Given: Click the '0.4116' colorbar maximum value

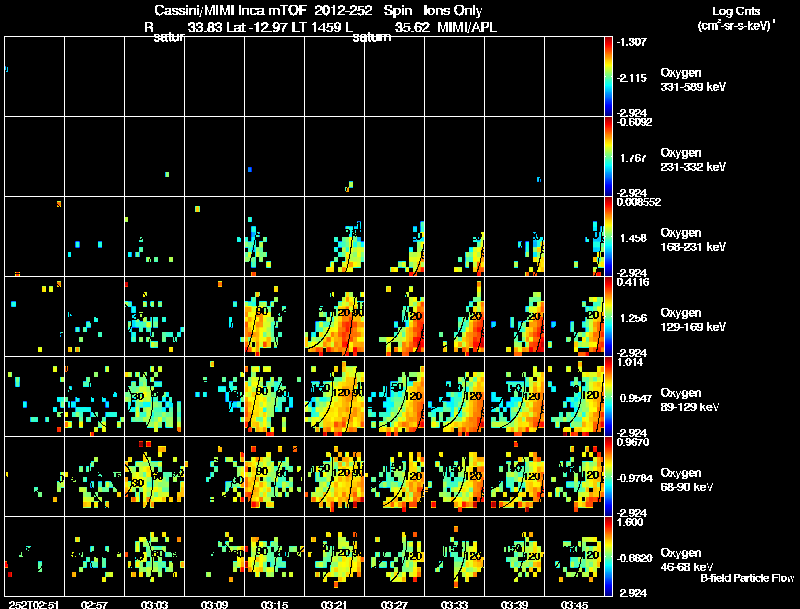Looking at the screenshot, I should click(x=633, y=282).
